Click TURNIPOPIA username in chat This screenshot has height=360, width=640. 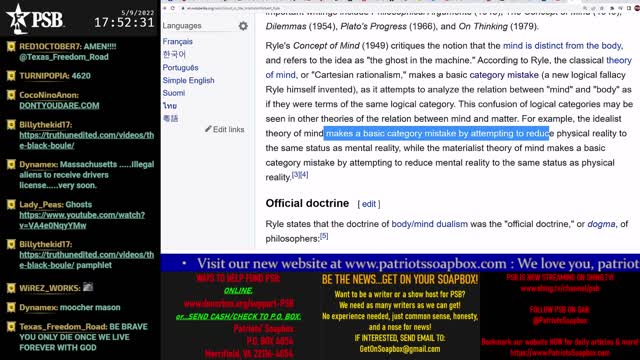coord(44,76)
